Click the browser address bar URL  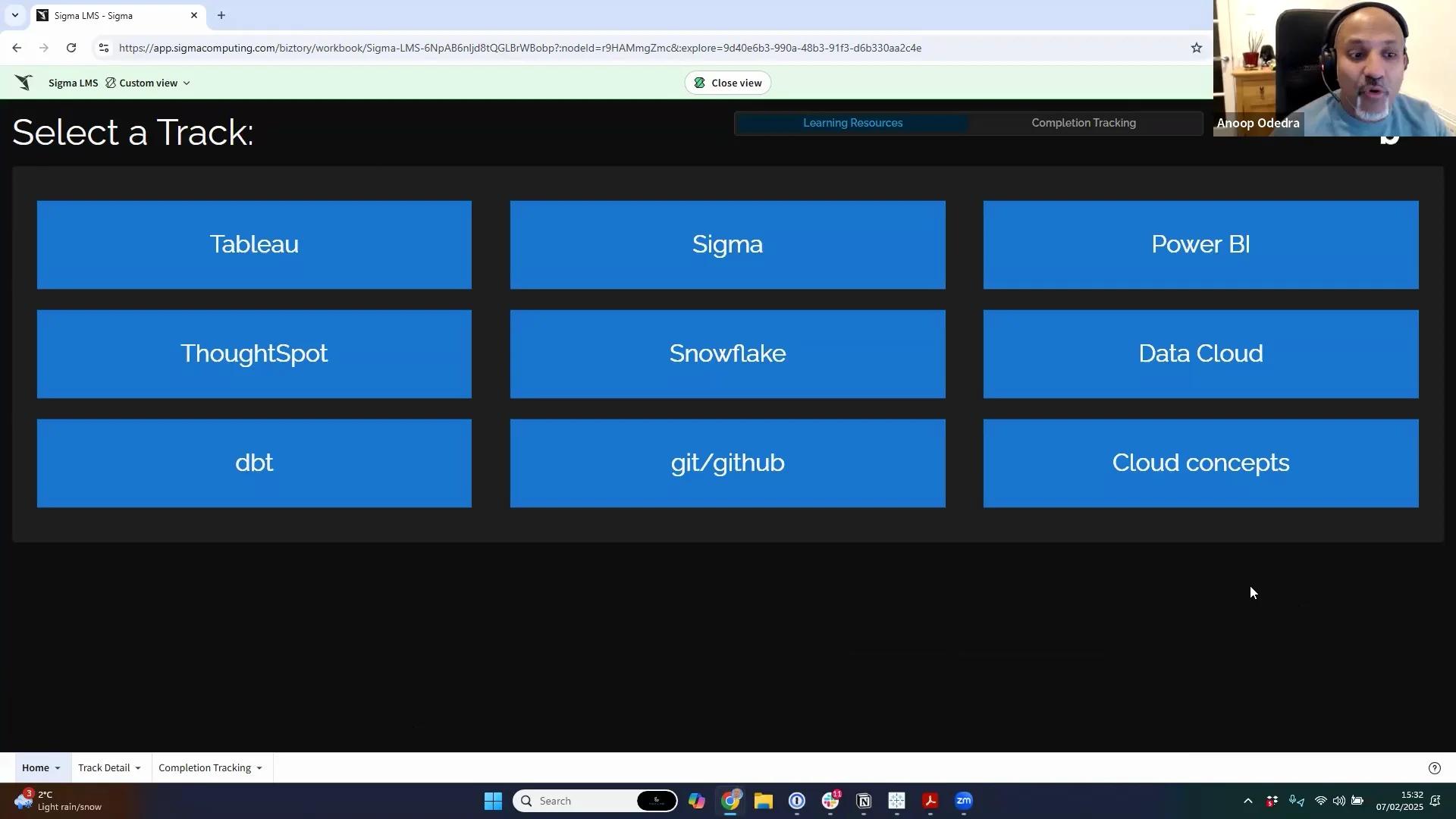[520, 48]
